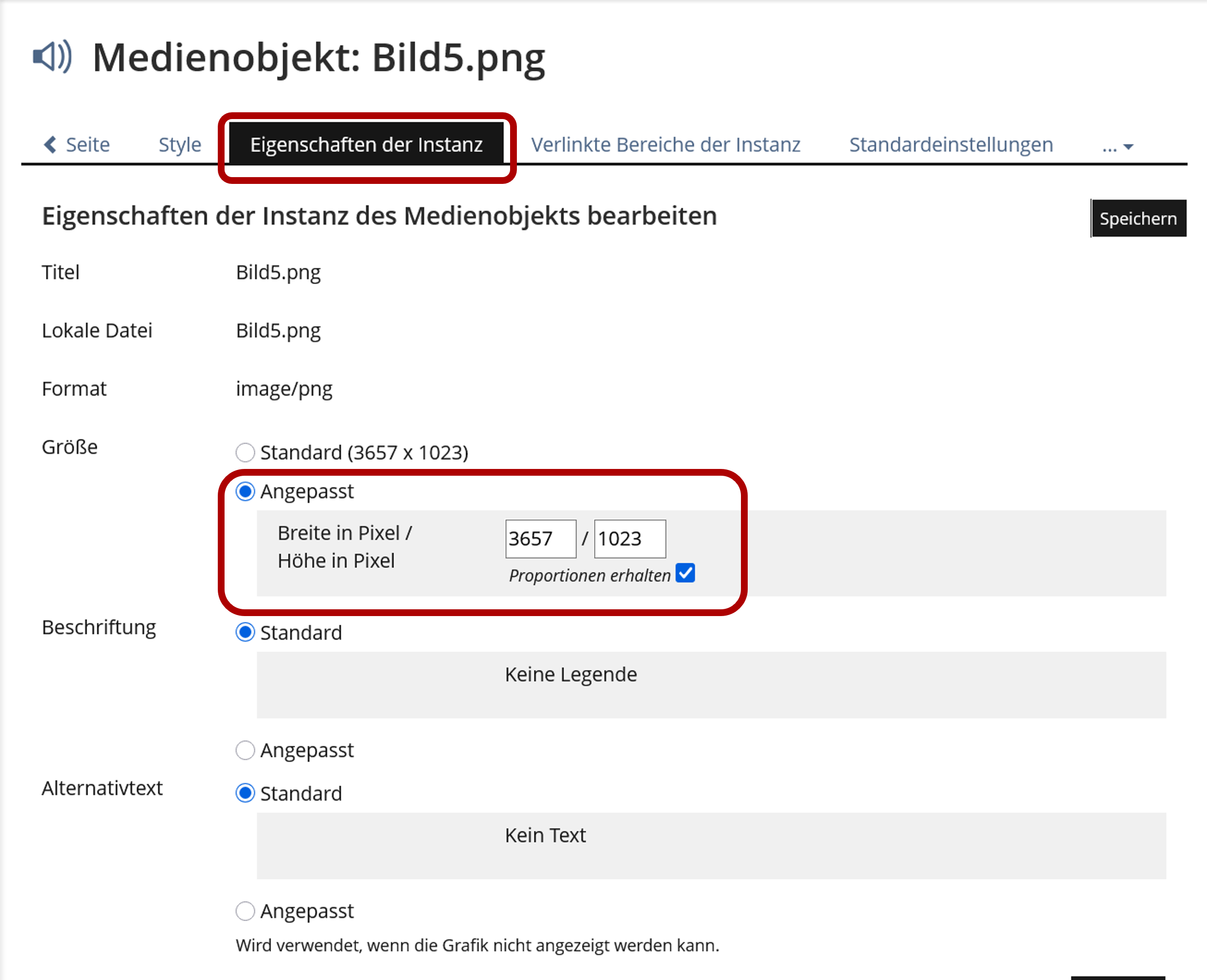Switch to Standardeinstellungen tab
1207x980 pixels.
point(951,145)
